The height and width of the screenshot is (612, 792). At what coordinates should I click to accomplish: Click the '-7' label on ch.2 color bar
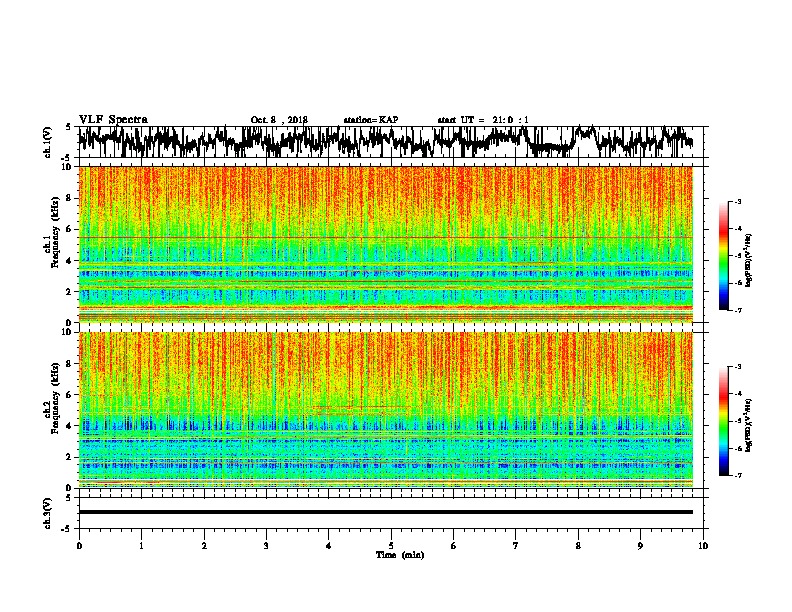click(x=737, y=476)
